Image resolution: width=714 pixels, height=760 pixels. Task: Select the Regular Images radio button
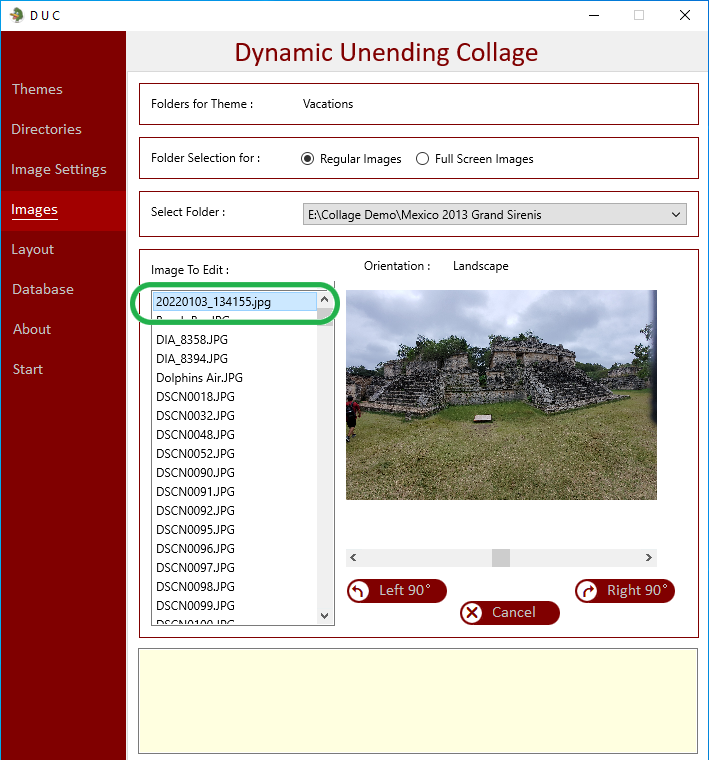point(307,159)
